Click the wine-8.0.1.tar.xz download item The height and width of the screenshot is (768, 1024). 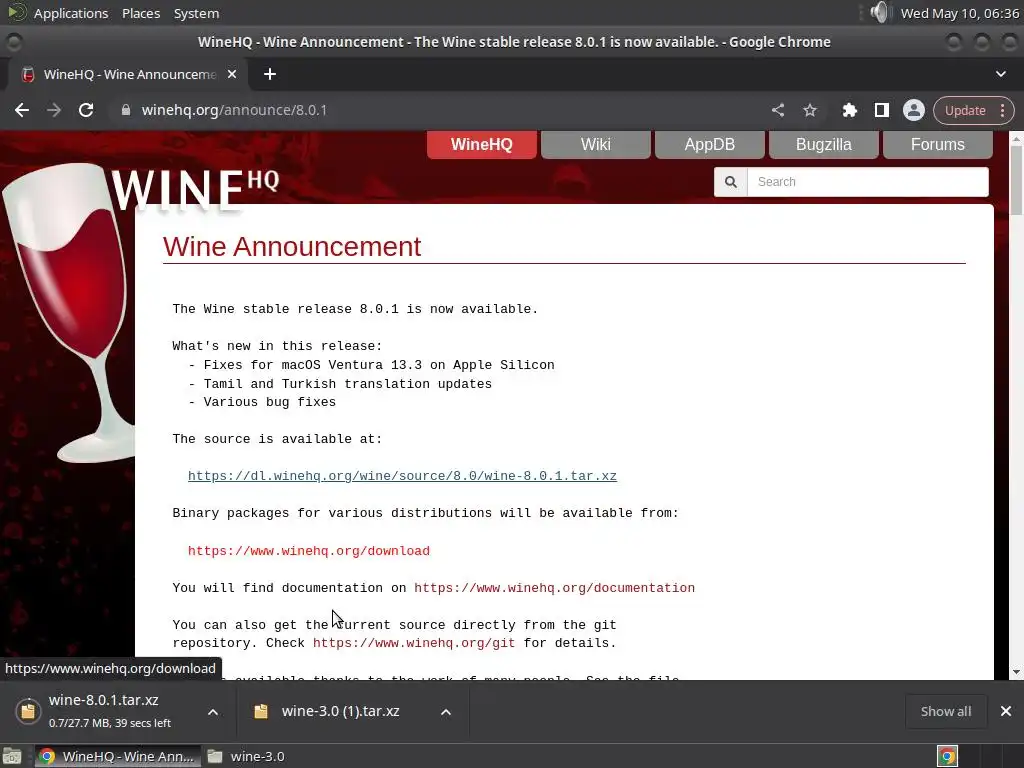[103, 711]
